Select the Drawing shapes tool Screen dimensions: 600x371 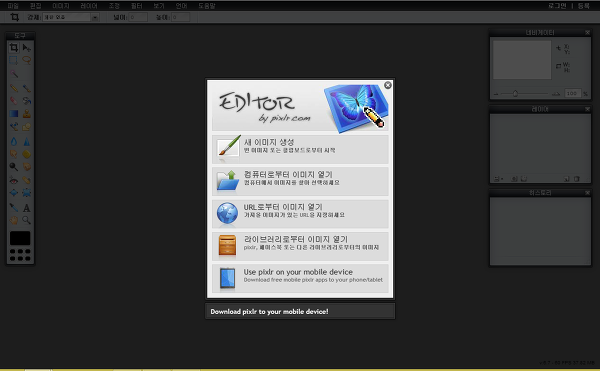click(26, 127)
